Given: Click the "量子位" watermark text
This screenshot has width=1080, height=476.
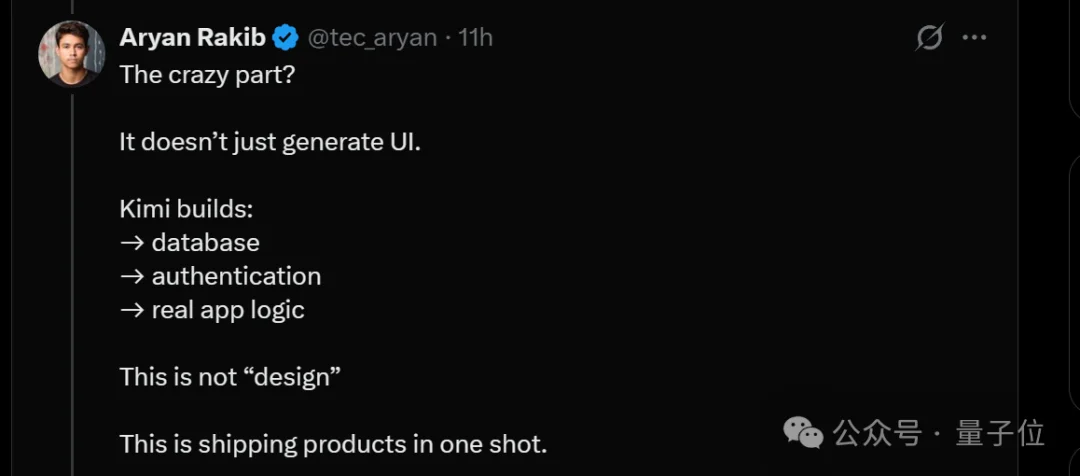Looking at the screenshot, I should click(1001, 433).
